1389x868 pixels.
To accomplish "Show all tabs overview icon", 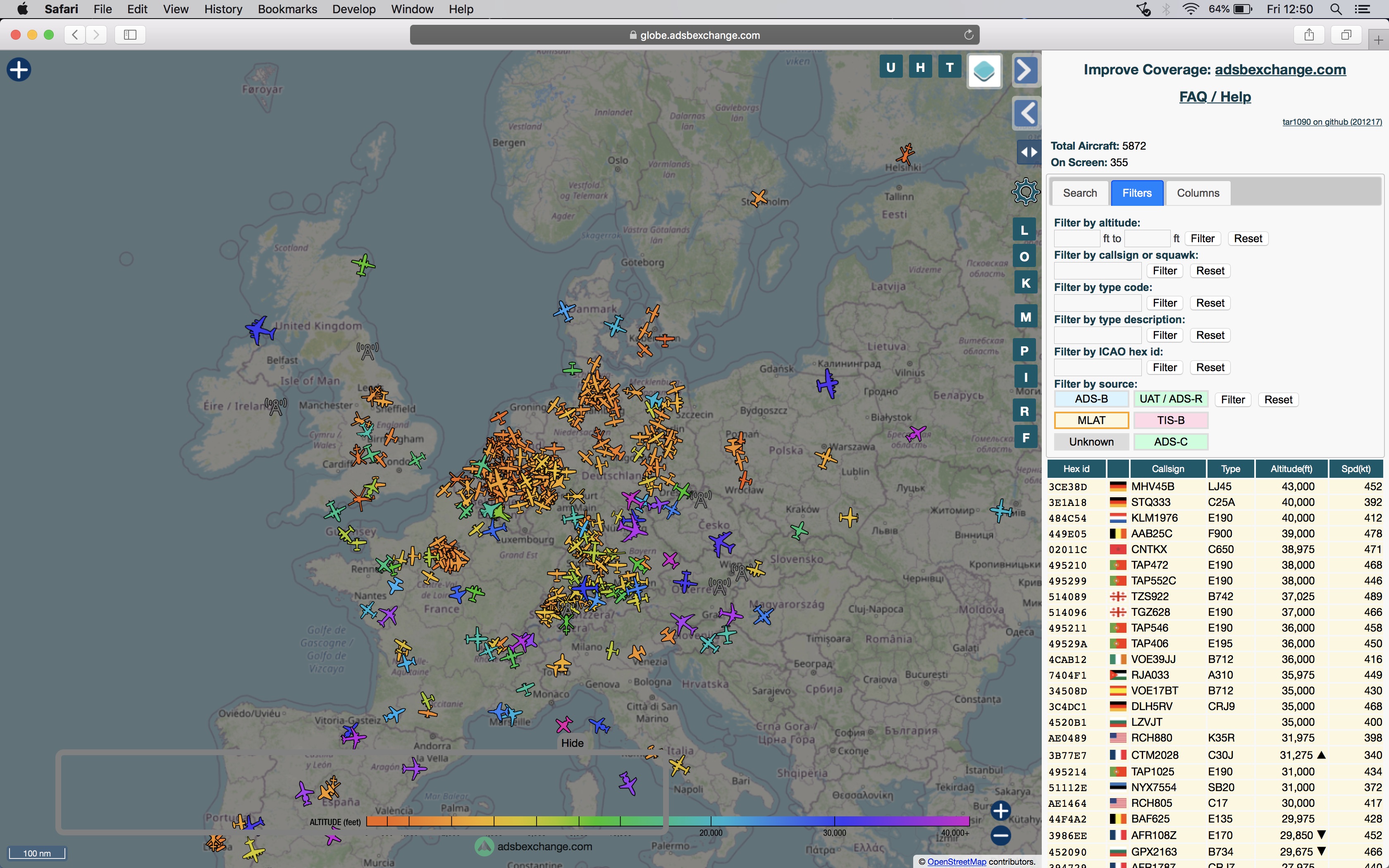I will point(1346,34).
